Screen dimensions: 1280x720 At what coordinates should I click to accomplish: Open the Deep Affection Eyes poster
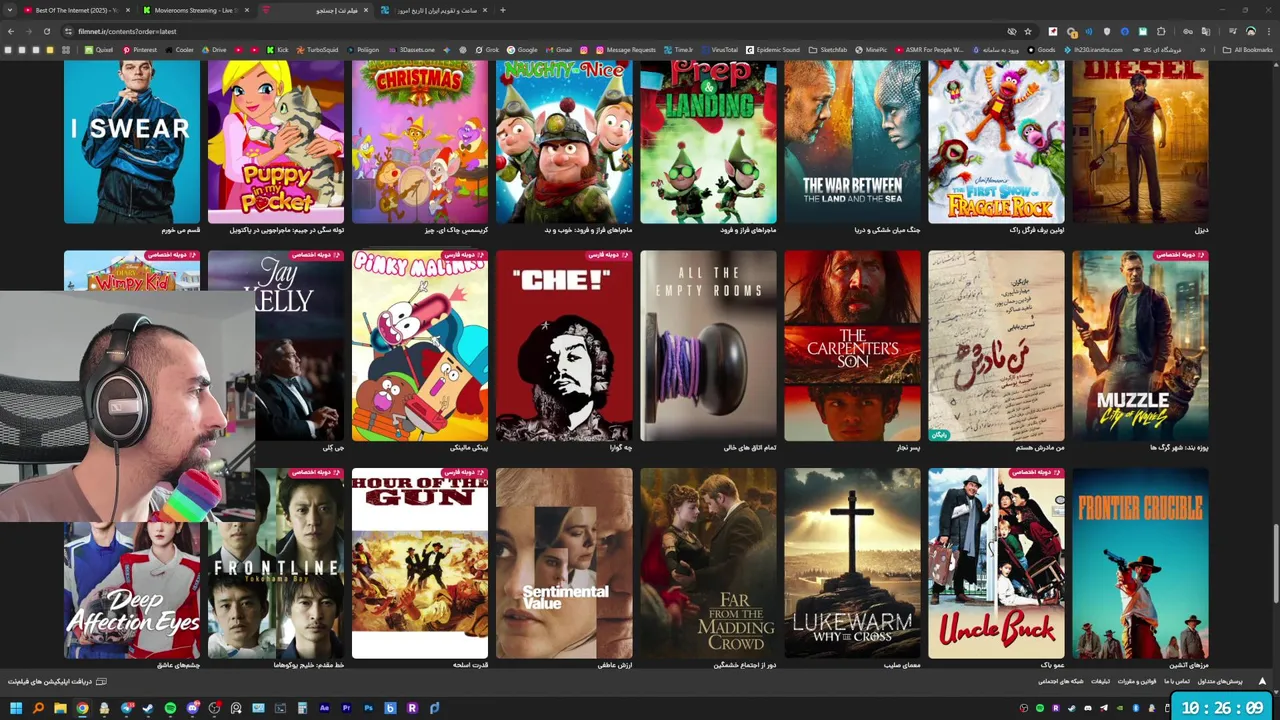click(132, 592)
